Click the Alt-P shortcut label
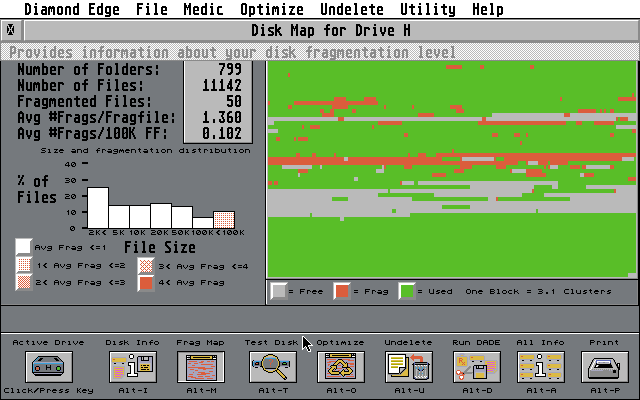This screenshot has height=400, width=640. [605, 391]
